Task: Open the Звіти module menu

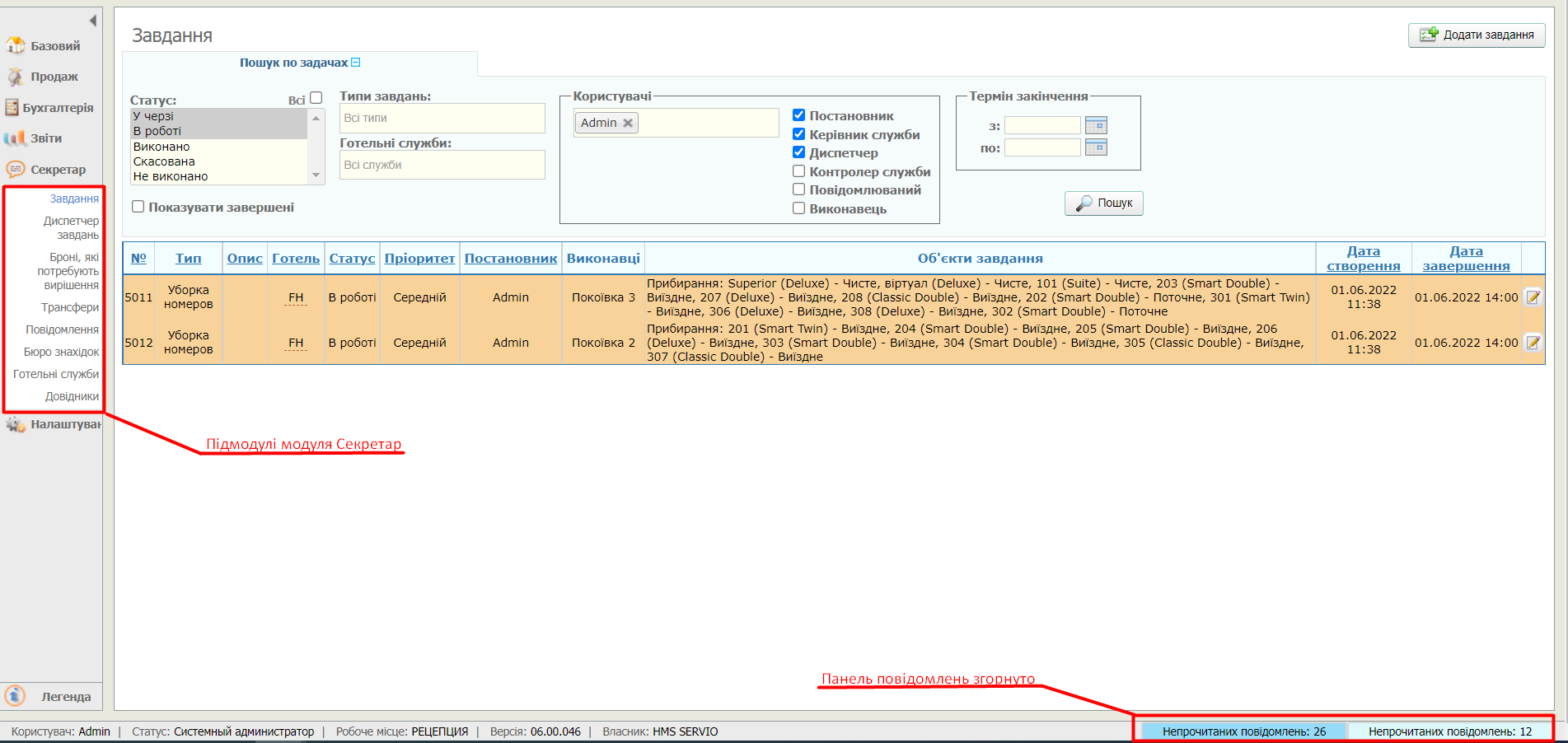Action: [x=45, y=138]
